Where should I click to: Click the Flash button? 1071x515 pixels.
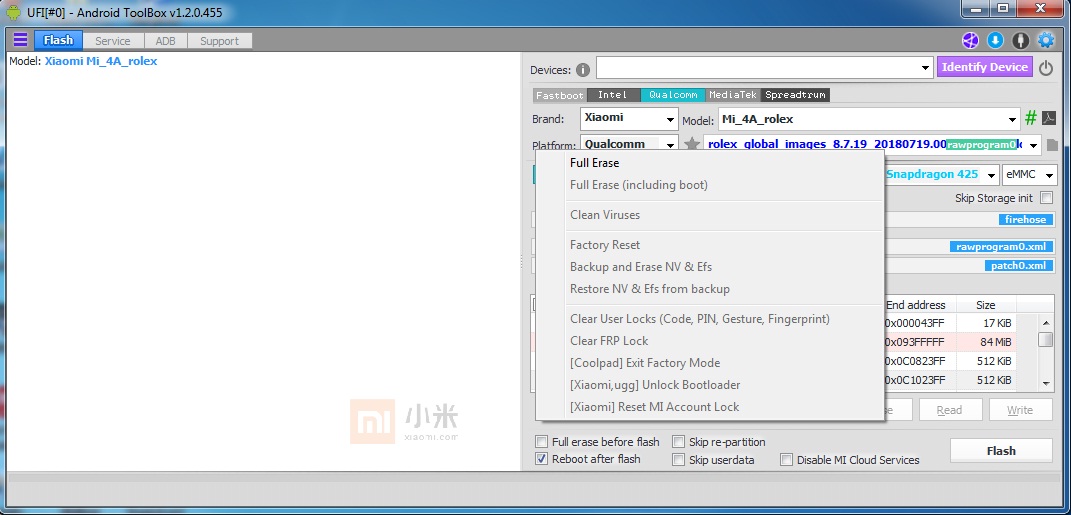pyautogui.click(x=1001, y=451)
